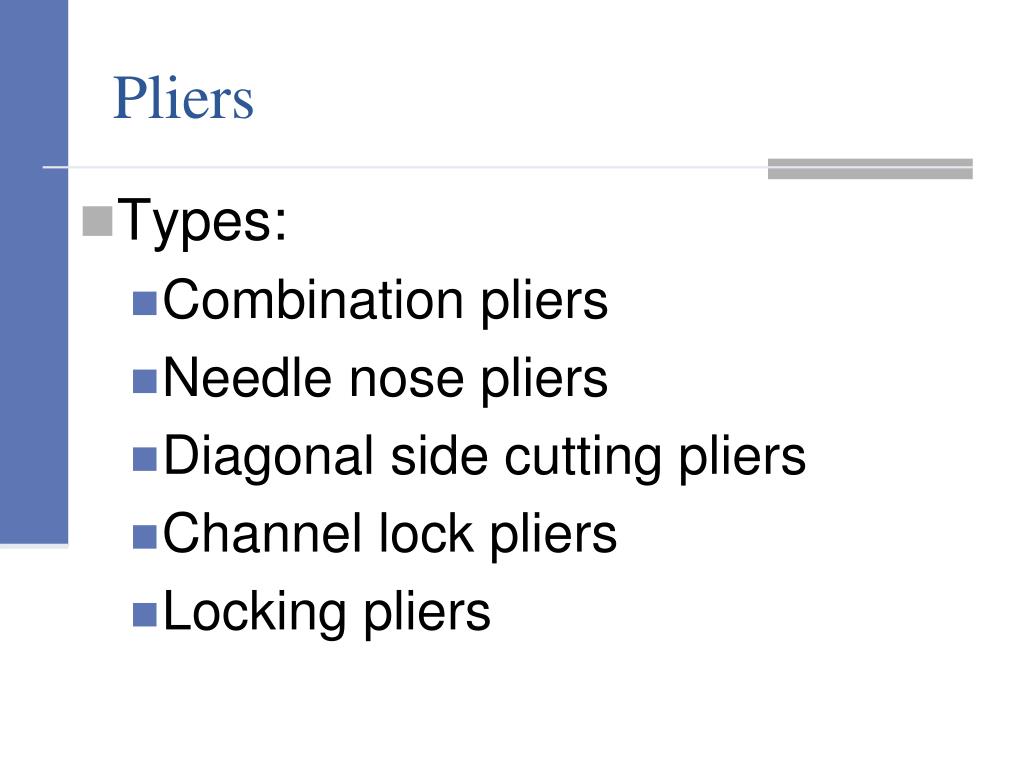Click the blue bullet before Combination pliers
Image resolution: width=1024 pixels, height=768 pixels.
pos(144,304)
